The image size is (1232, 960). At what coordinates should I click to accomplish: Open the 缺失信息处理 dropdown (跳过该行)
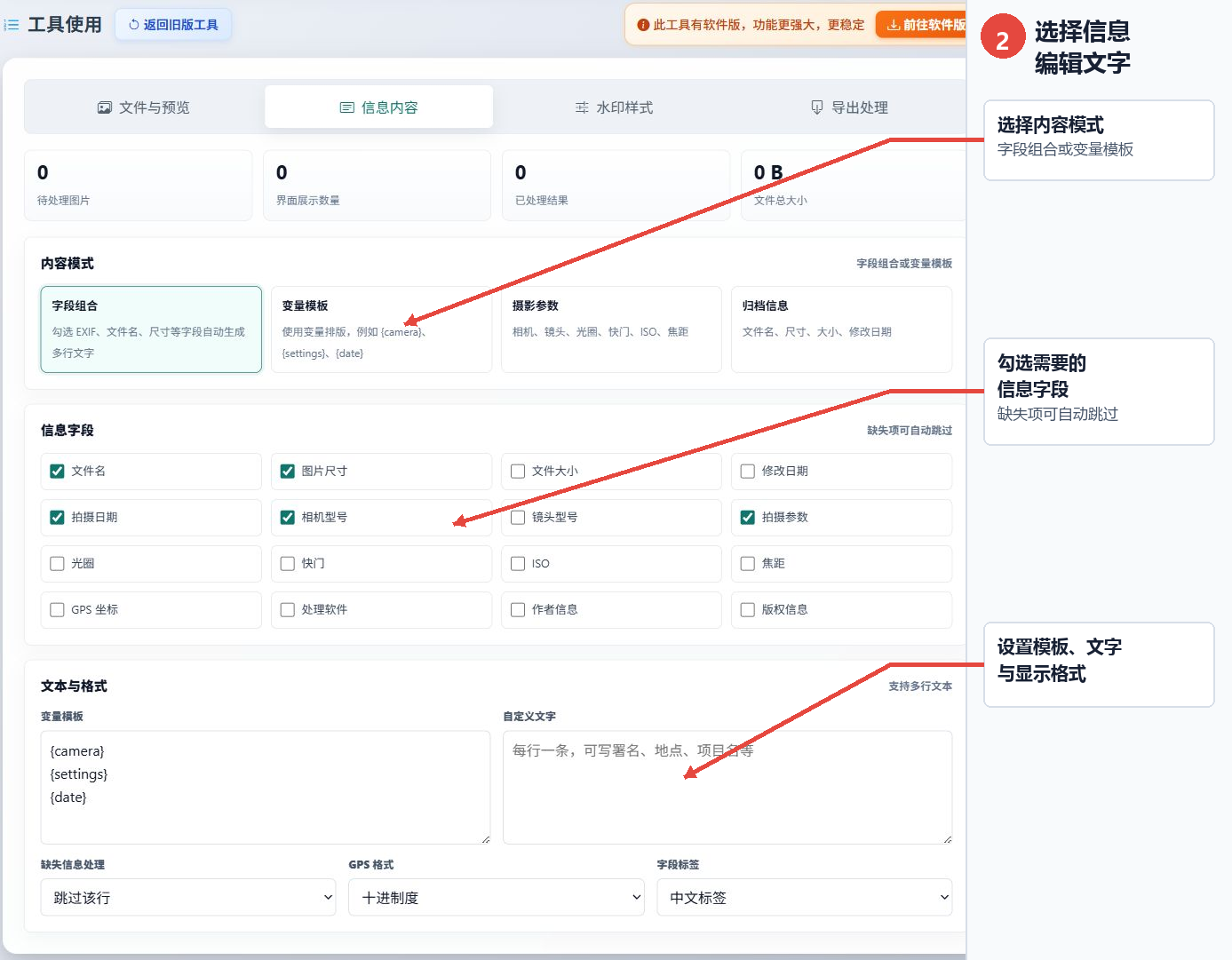[x=188, y=898]
